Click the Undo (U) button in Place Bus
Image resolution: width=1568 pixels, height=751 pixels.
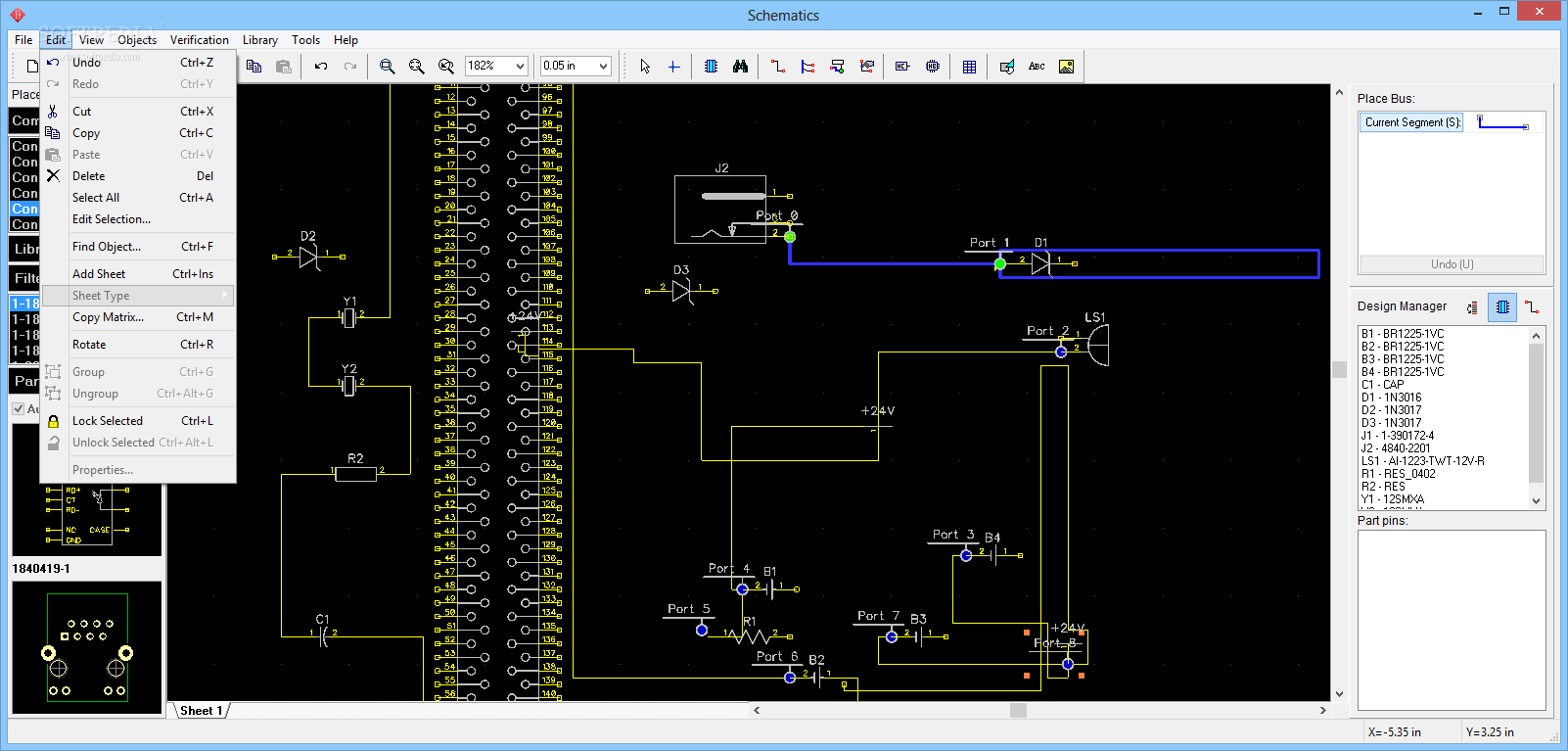coord(1452,264)
